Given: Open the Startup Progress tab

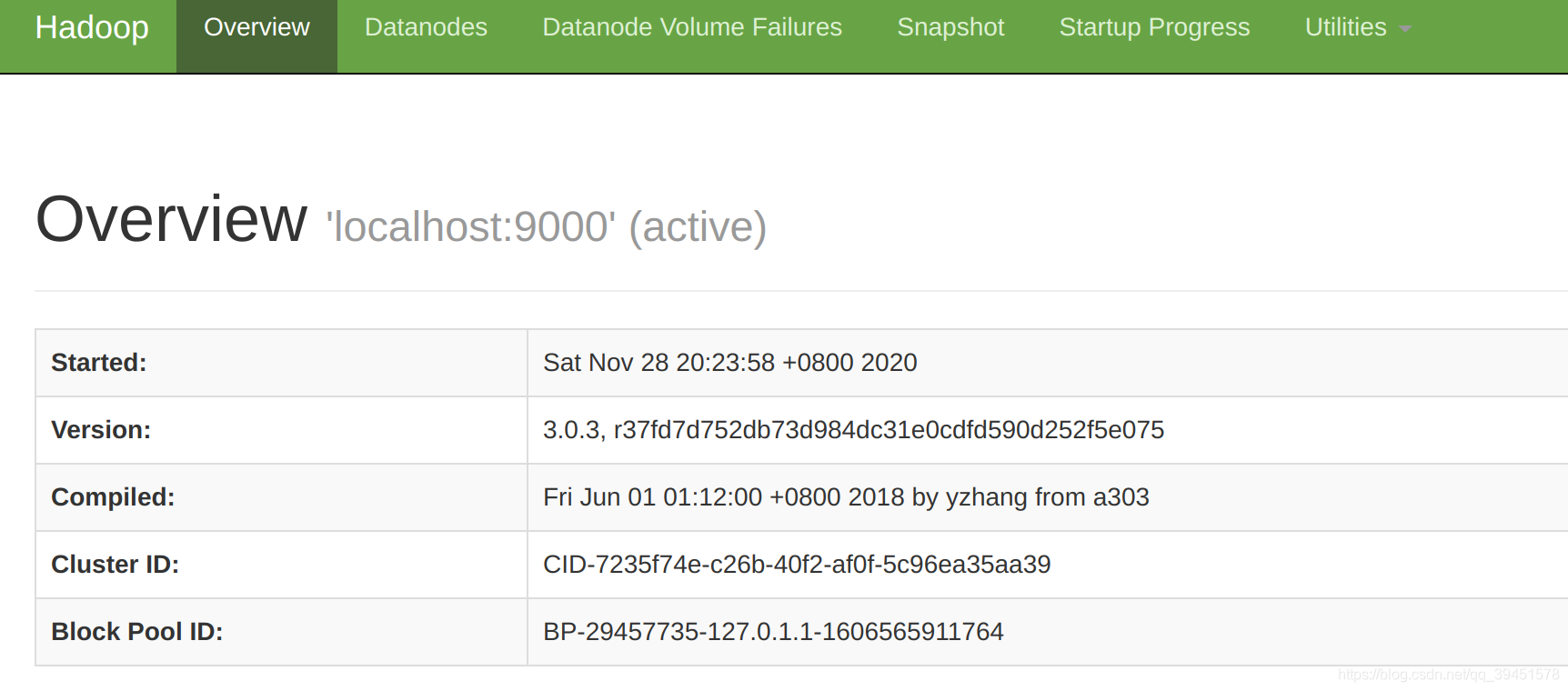Looking at the screenshot, I should [x=1154, y=28].
